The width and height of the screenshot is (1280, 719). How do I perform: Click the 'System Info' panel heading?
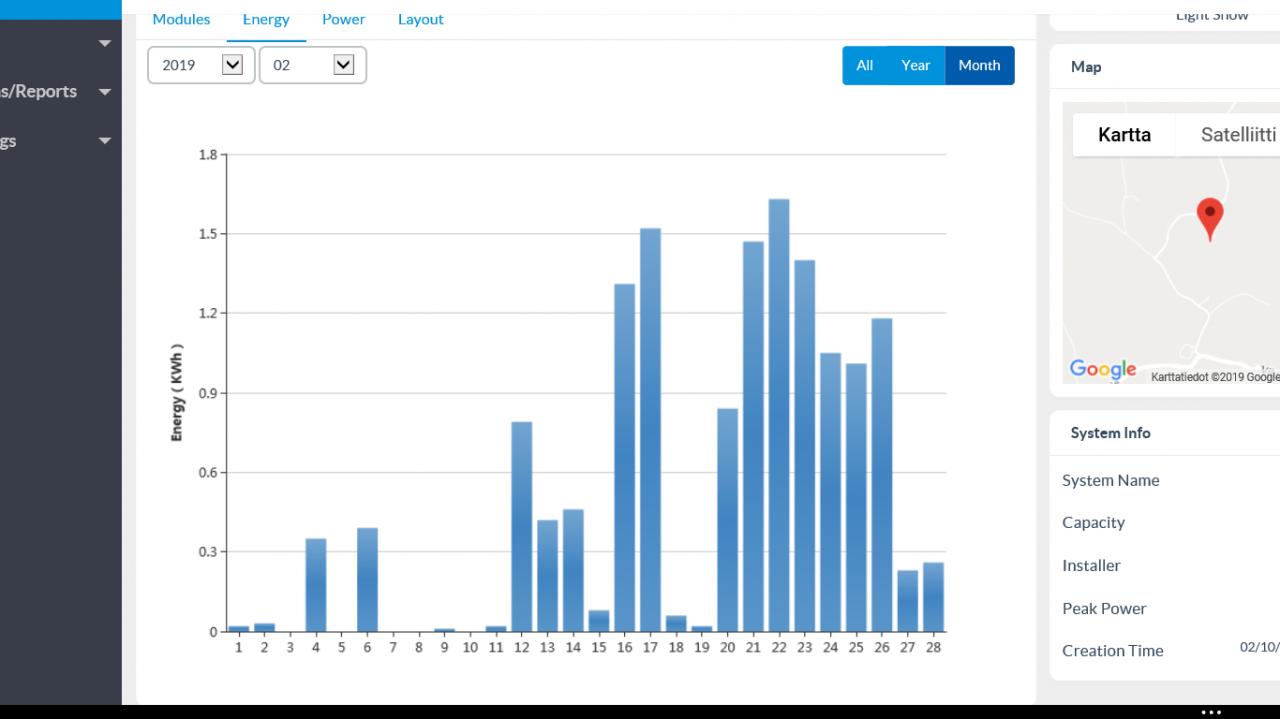coord(1110,433)
